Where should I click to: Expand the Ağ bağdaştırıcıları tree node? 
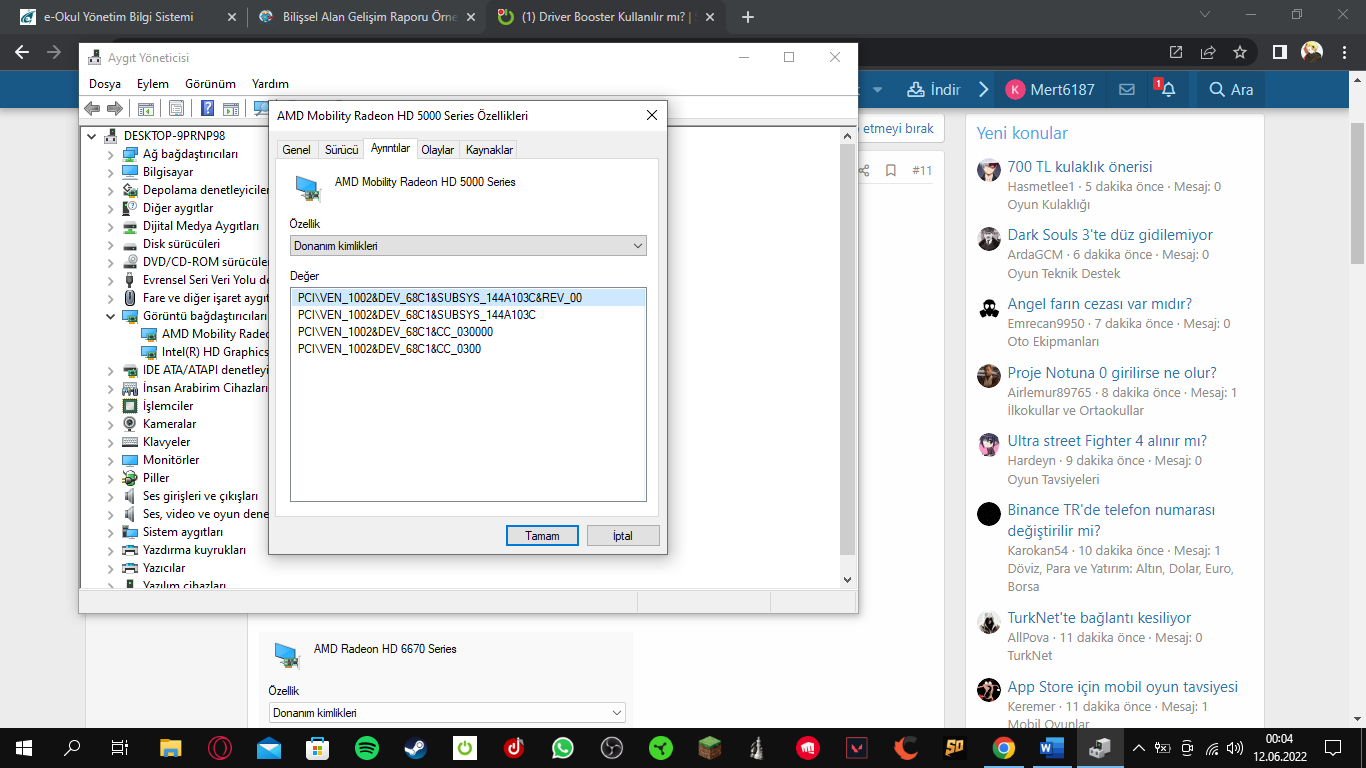pyautogui.click(x=111, y=154)
